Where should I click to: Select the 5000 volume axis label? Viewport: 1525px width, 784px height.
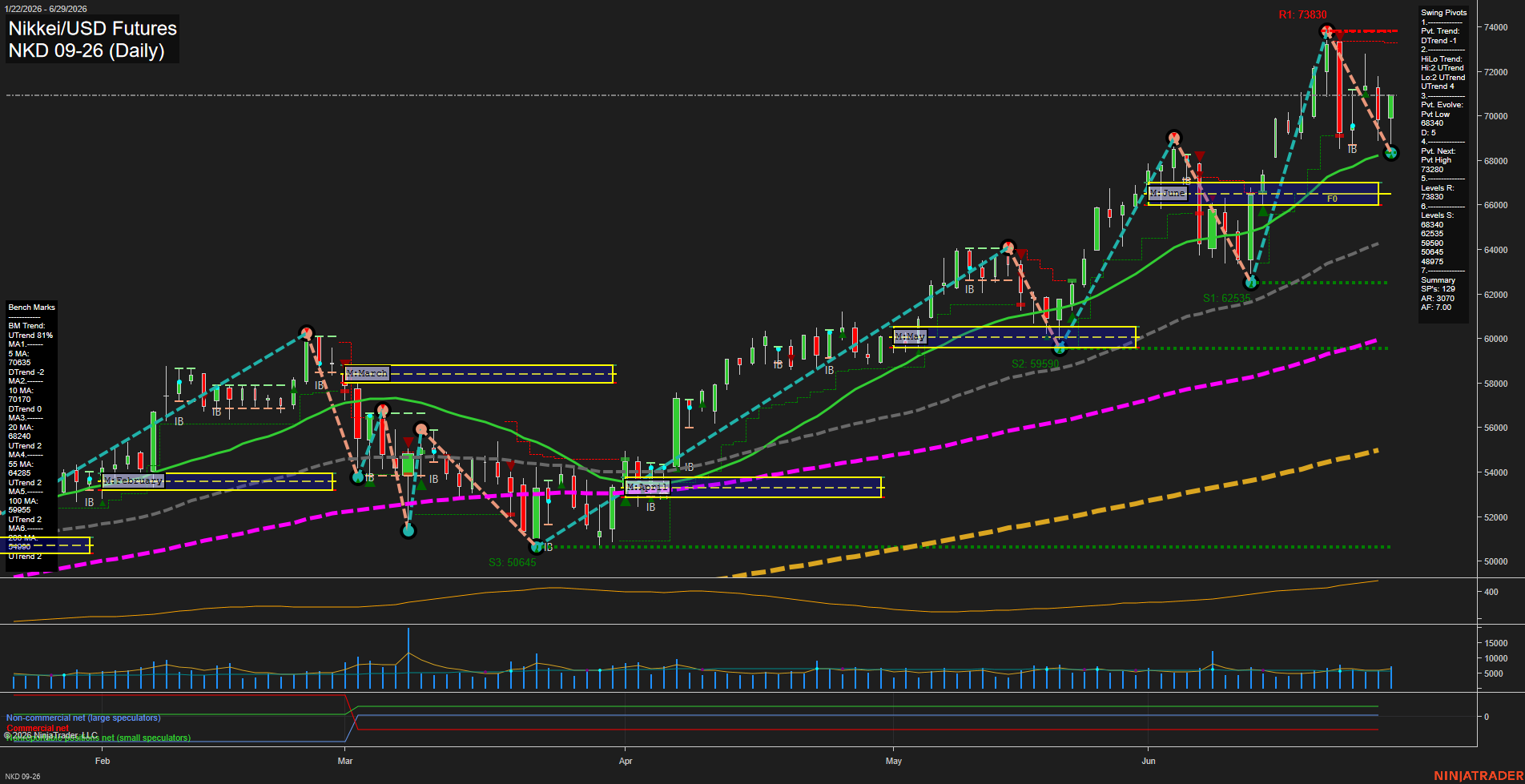[1494, 673]
